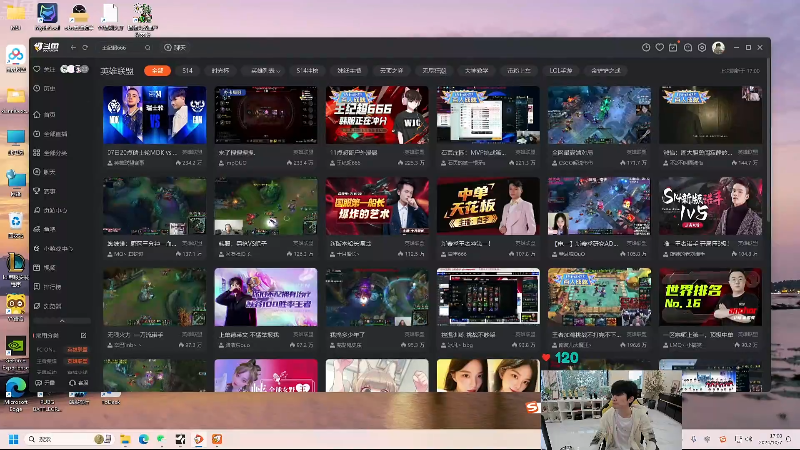Image resolution: width=800 pixels, height=450 pixels.
Task: Open the calendar task icon with red dot
Action: pyautogui.click(x=673, y=47)
